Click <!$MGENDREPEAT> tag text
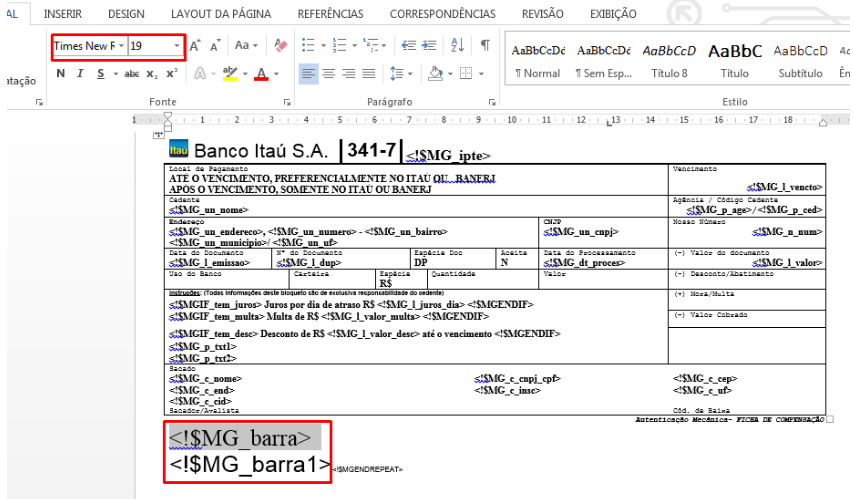Viewport: 853px width, 499px height. pos(368,469)
